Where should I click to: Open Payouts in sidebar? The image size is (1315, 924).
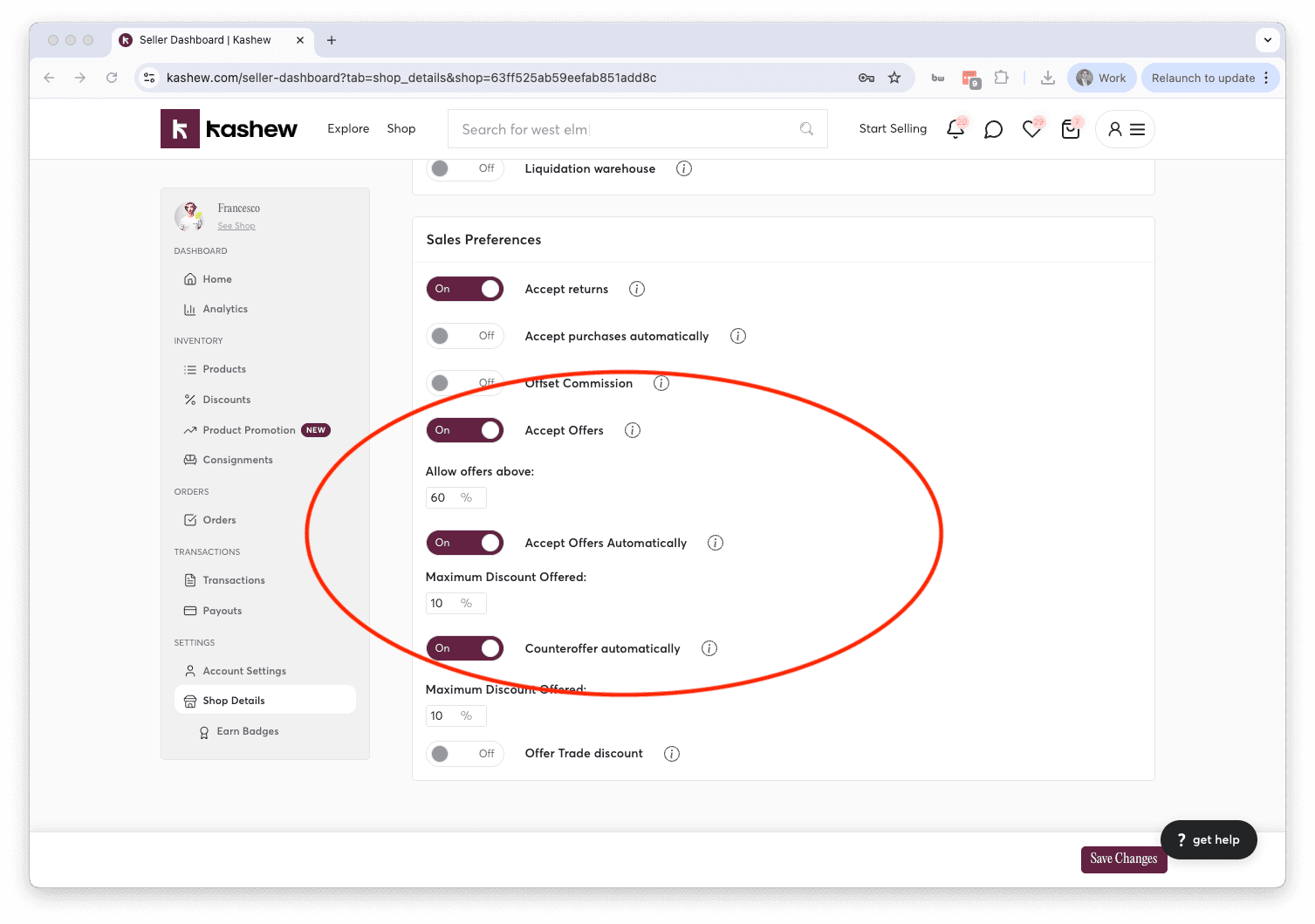[x=213, y=611]
